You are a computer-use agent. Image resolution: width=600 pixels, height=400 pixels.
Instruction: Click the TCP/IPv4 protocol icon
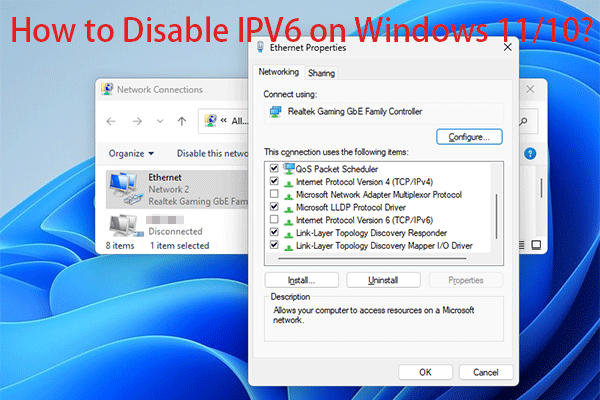tap(289, 183)
